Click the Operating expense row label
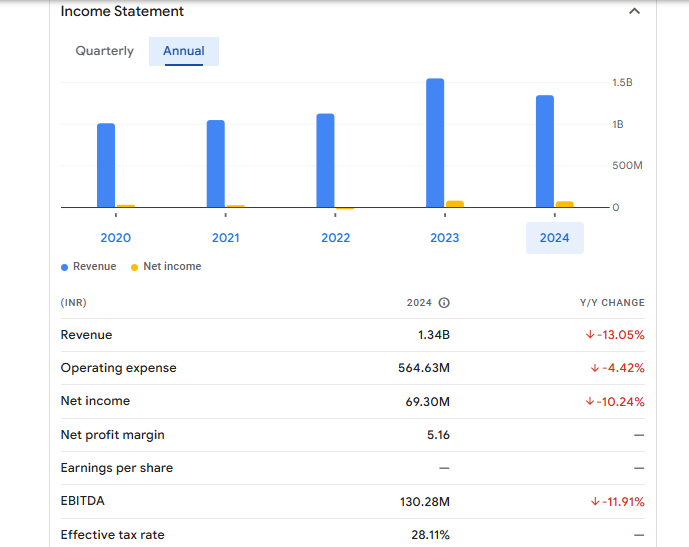Viewport: 689px width, 547px height. [118, 368]
